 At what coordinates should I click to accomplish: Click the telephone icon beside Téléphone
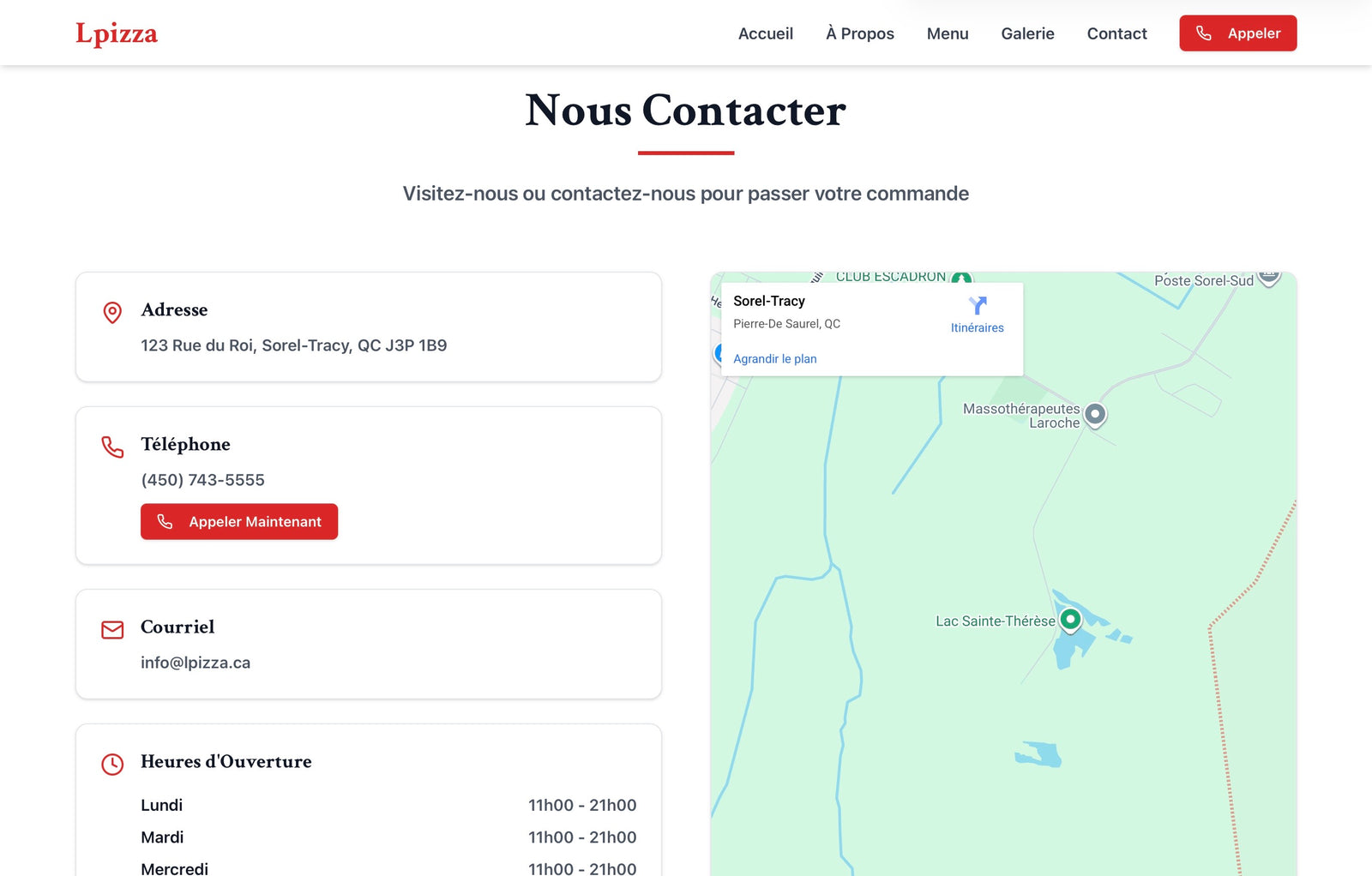coord(112,447)
